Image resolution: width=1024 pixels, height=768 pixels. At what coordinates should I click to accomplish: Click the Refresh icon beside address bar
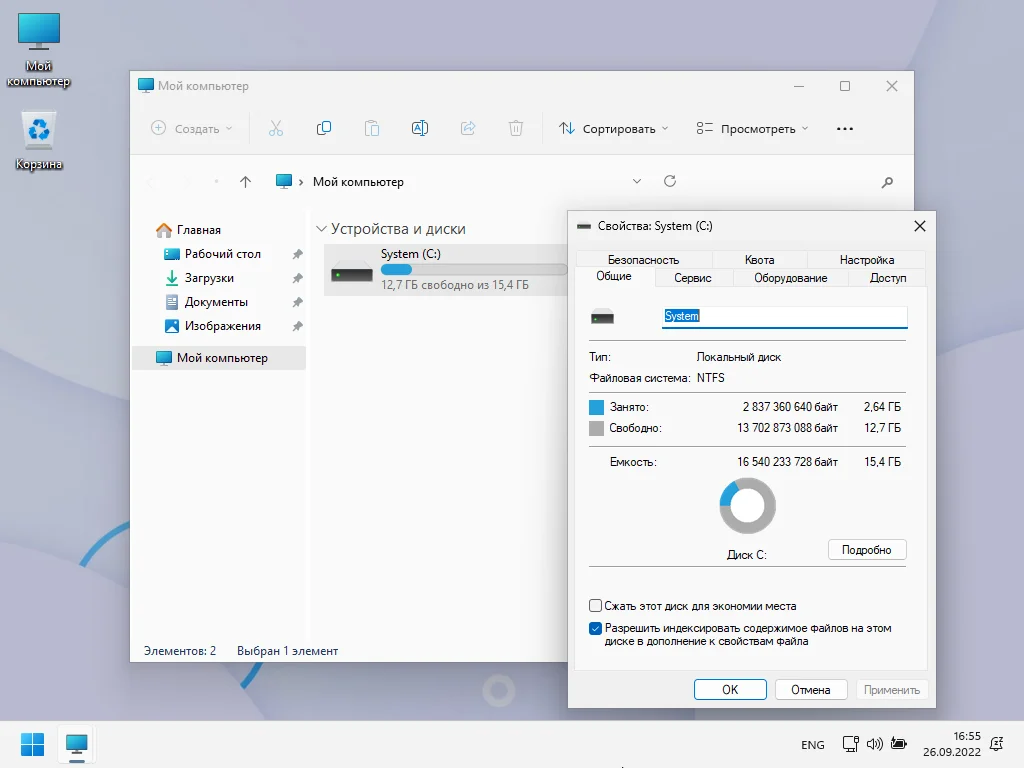pos(670,181)
